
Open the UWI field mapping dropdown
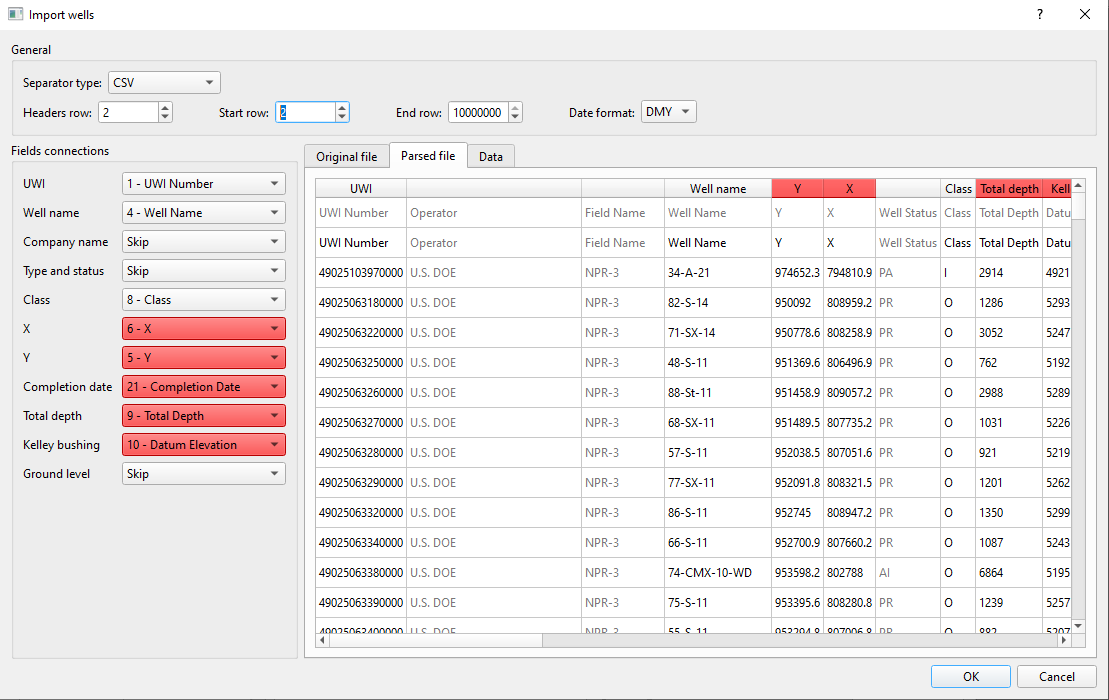click(x=203, y=183)
